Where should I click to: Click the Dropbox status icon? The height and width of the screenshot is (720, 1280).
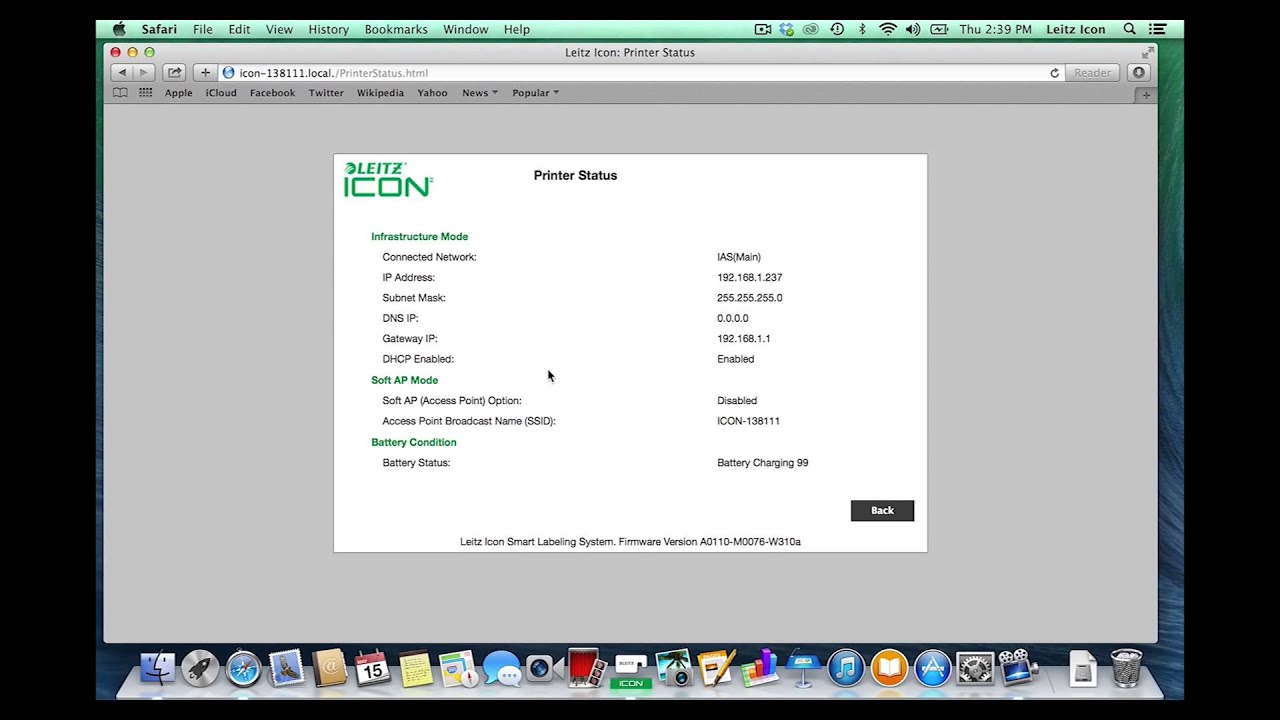tap(787, 29)
